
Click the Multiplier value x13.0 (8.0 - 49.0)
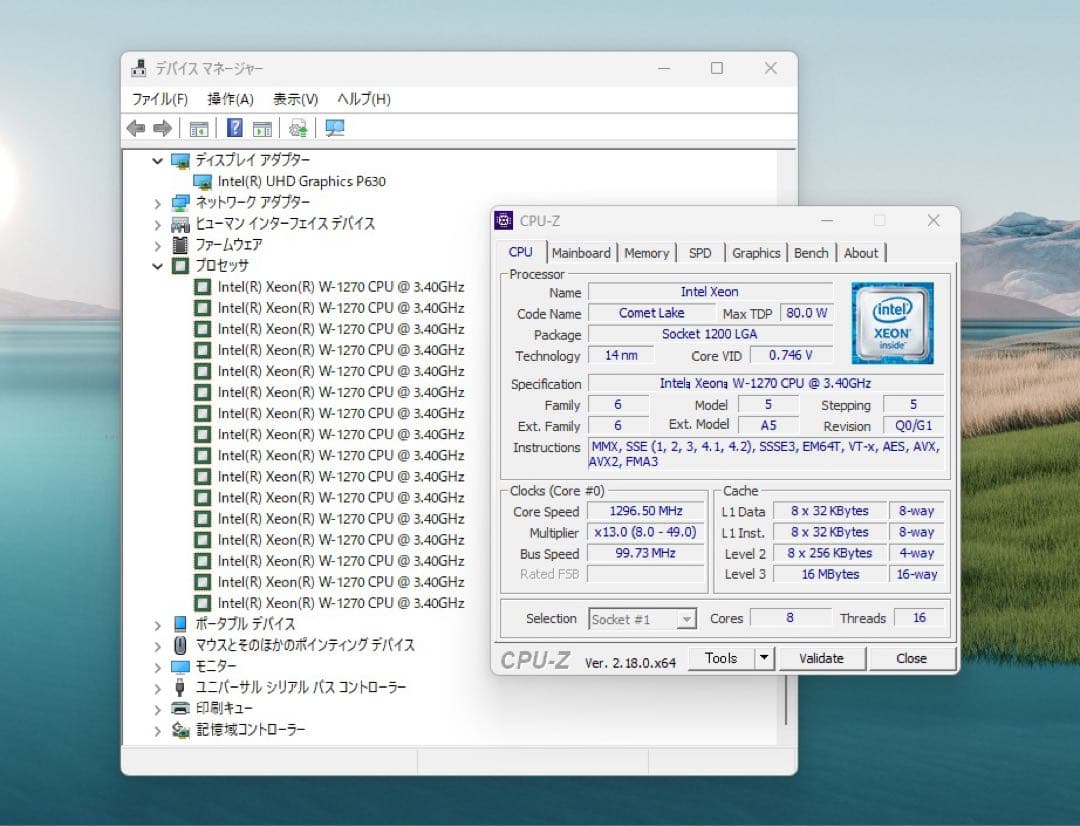[x=645, y=532]
